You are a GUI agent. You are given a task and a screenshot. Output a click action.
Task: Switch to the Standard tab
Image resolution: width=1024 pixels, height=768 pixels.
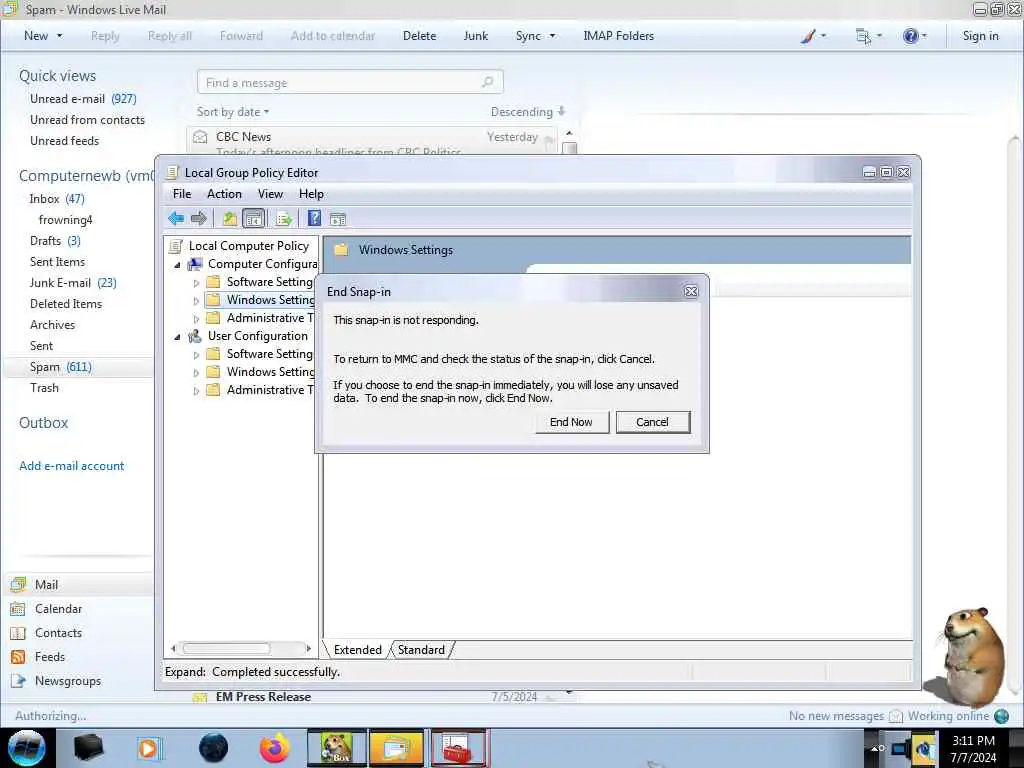[x=421, y=650]
